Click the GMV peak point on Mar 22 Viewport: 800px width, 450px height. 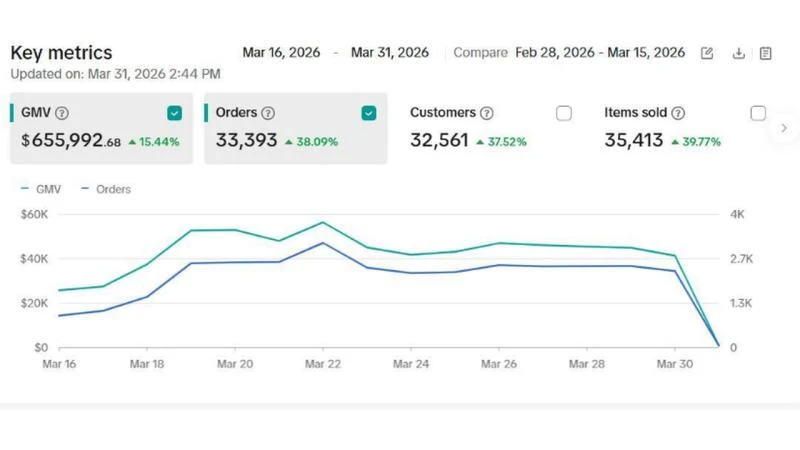[x=323, y=222]
